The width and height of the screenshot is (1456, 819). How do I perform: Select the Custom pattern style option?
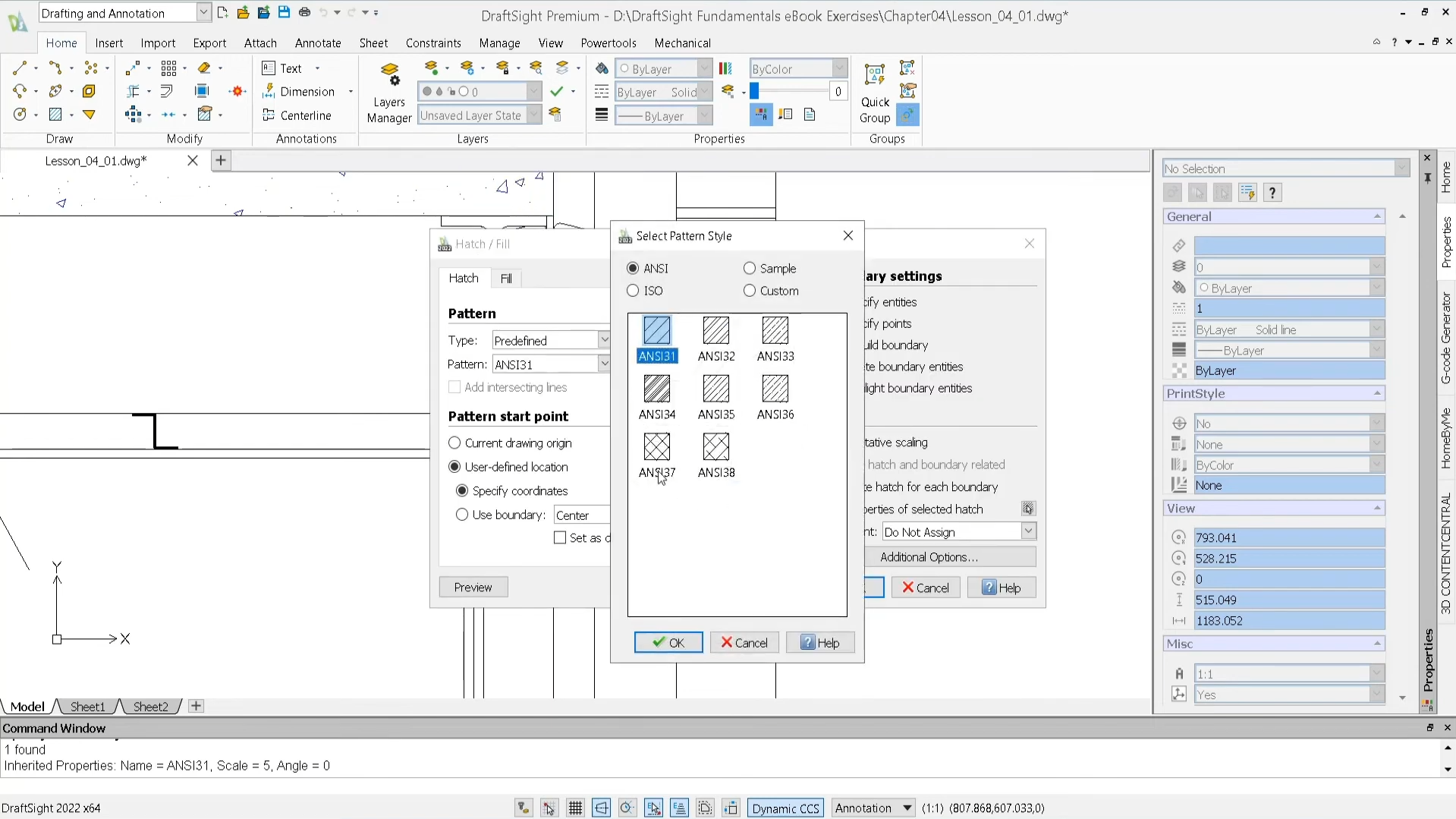(750, 291)
